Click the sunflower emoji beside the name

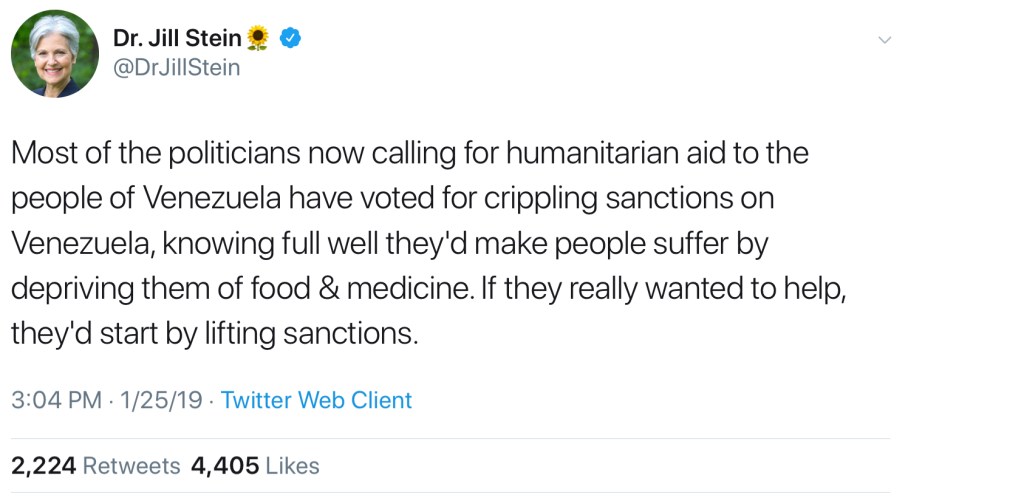[258, 39]
